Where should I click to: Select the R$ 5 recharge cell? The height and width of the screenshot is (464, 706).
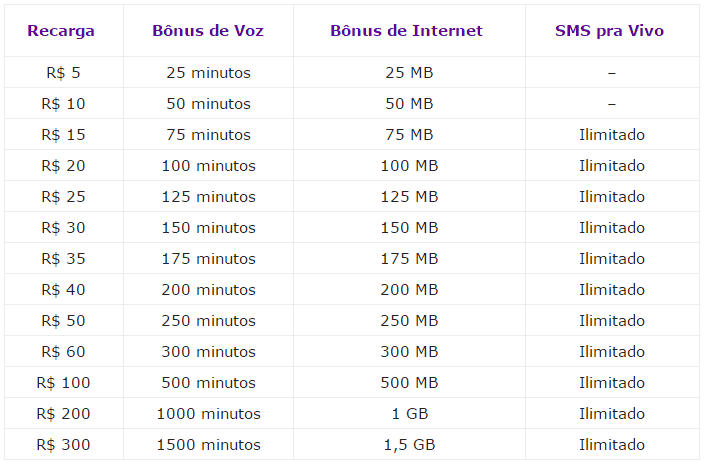click(x=63, y=73)
